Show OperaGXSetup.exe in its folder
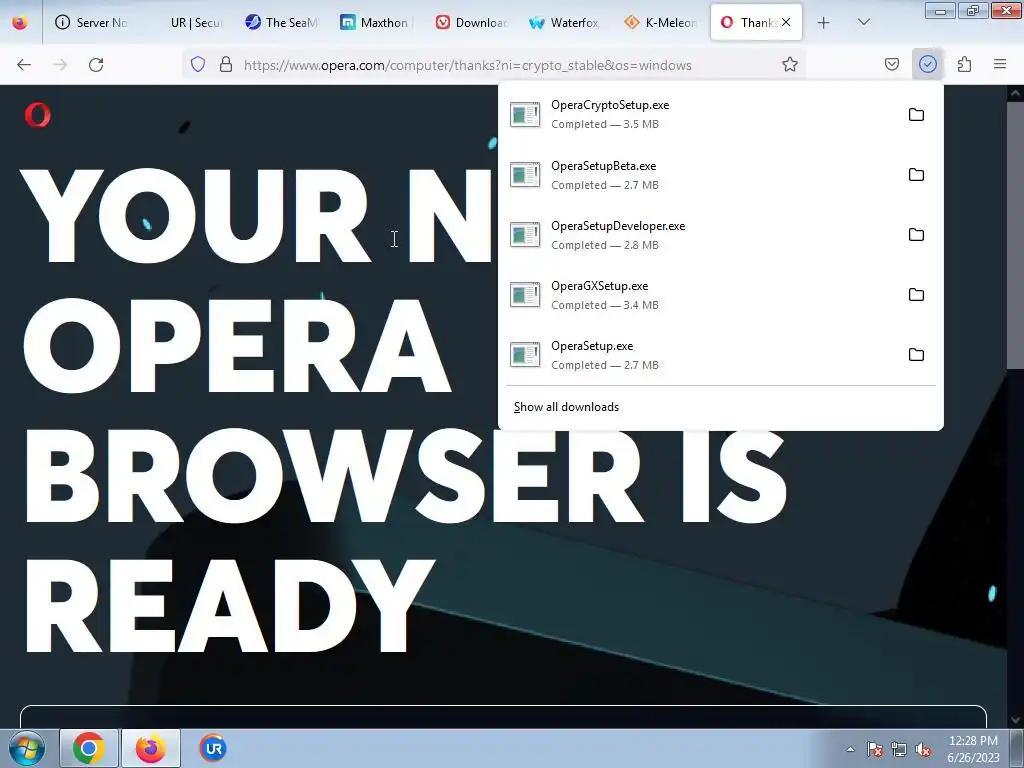1024x768 pixels. 916,295
